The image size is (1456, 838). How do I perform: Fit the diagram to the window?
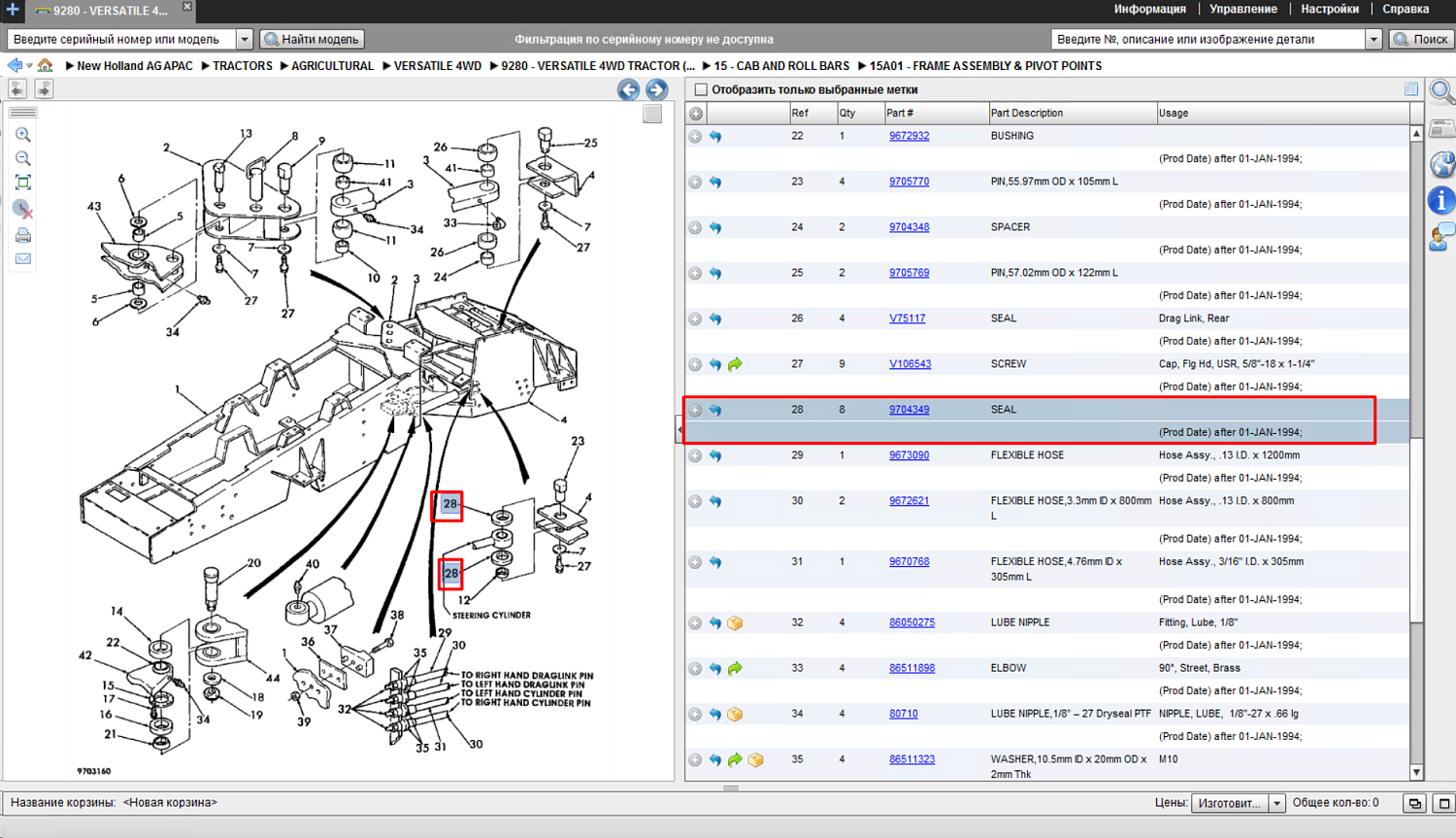tap(23, 183)
